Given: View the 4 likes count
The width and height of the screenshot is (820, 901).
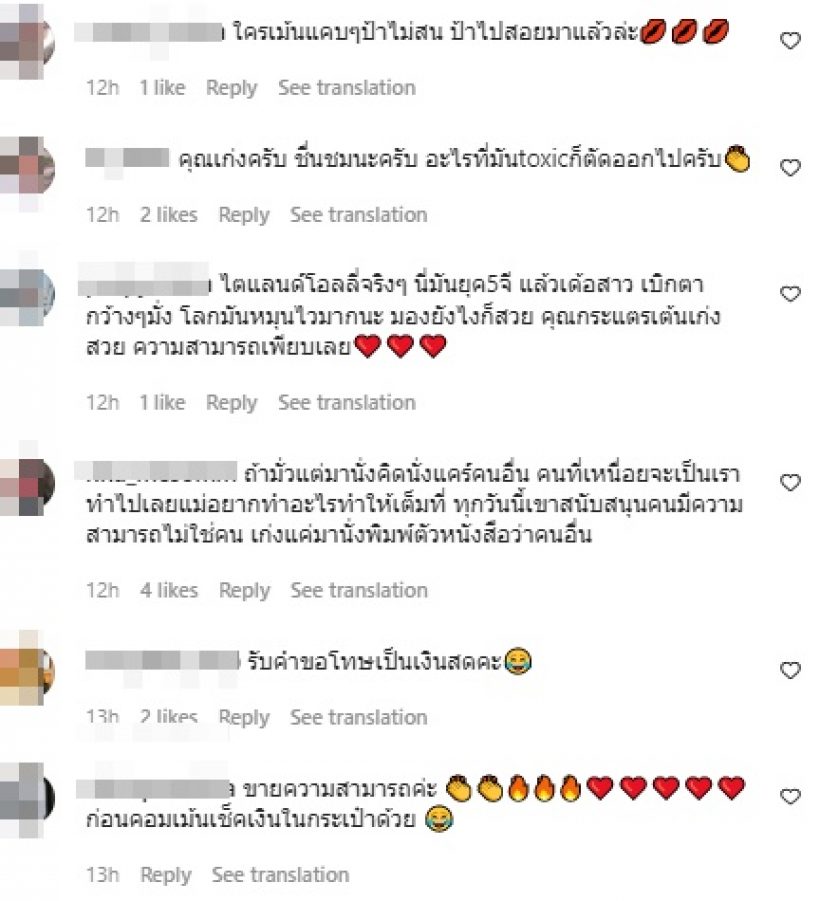Looking at the screenshot, I should 169,591.
